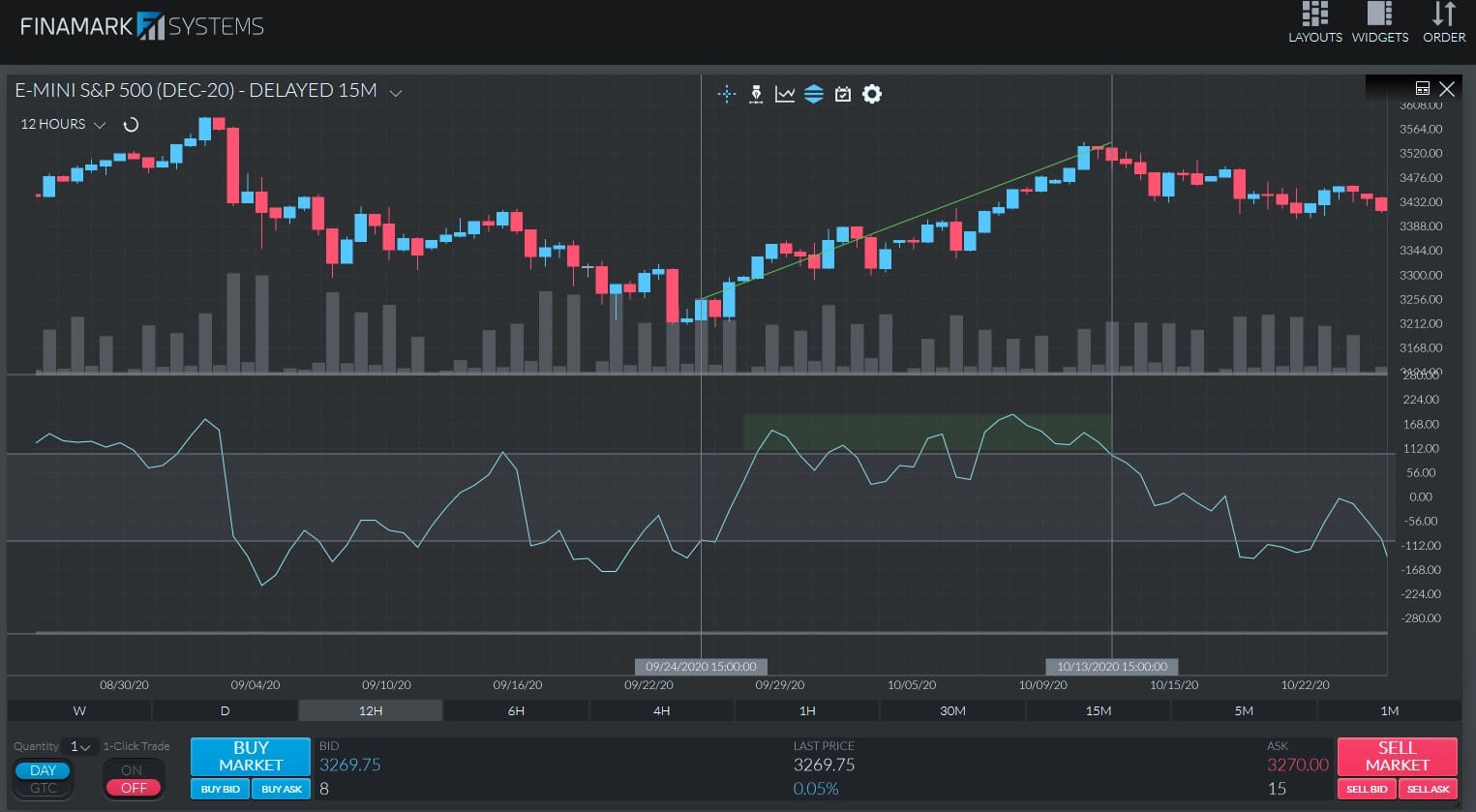The width and height of the screenshot is (1476, 812).
Task: Open the Layouts panel
Action: click(1314, 21)
